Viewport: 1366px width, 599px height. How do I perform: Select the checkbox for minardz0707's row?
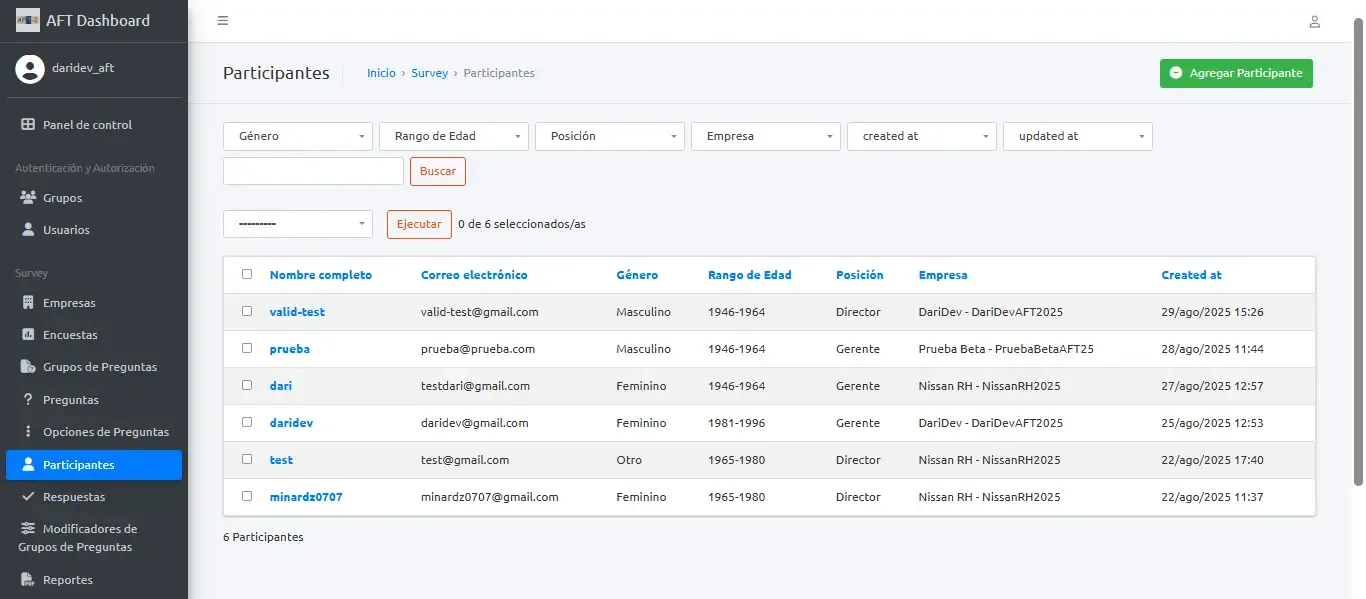tap(245, 496)
